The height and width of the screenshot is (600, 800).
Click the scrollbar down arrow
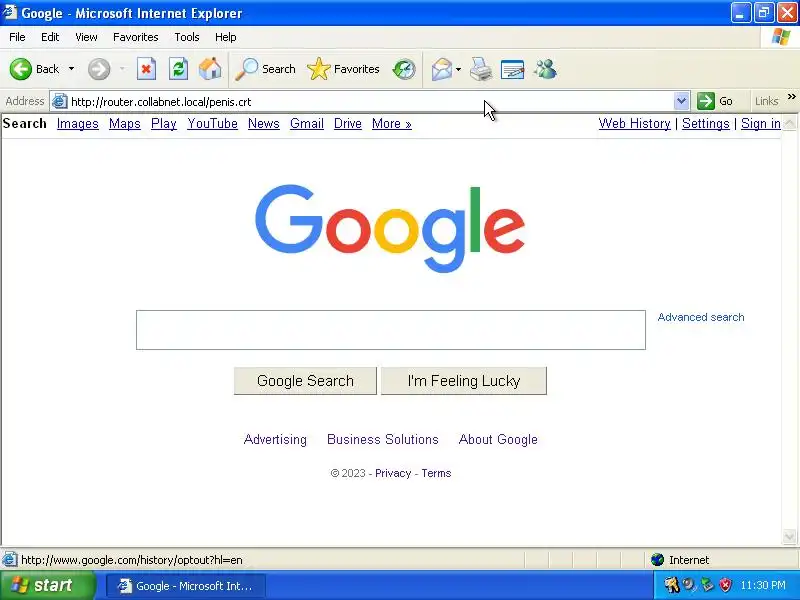[789, 537]
